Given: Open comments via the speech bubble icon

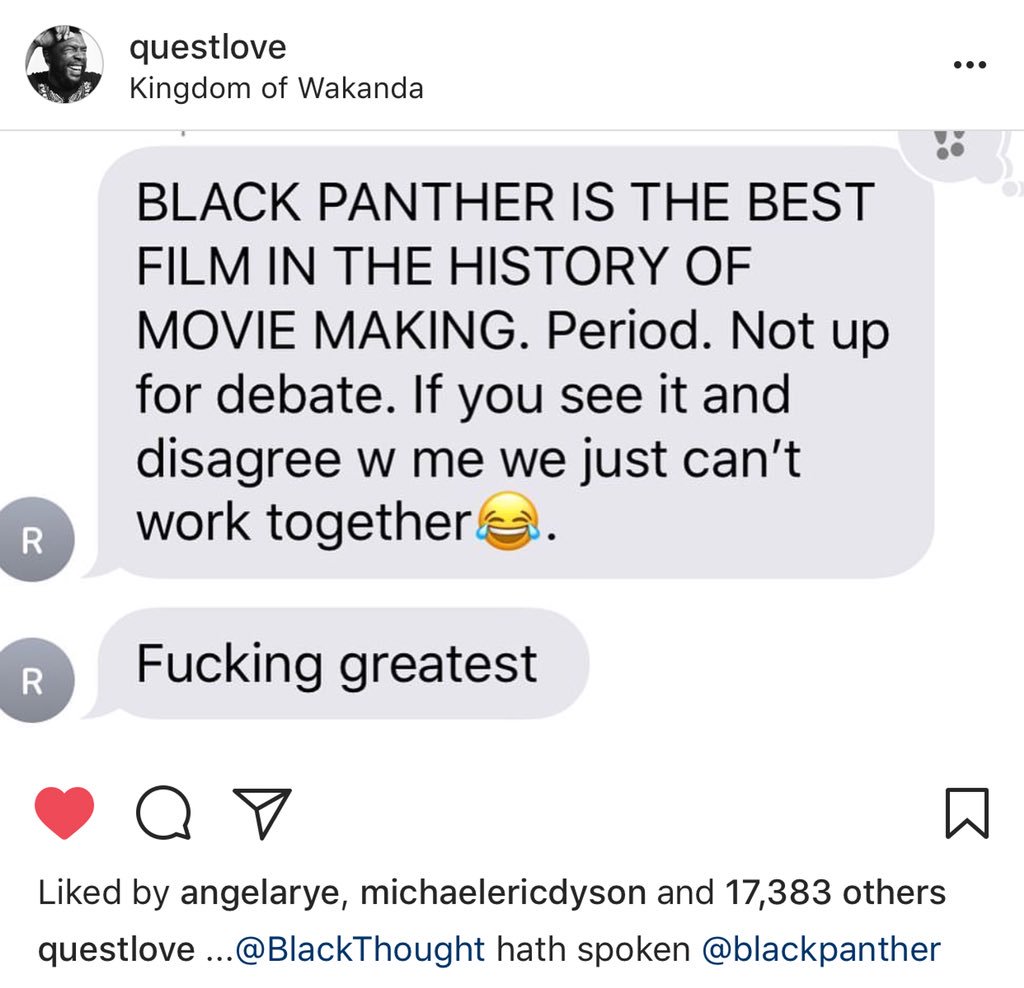Looking at the screenshot, I should point(163,812).
